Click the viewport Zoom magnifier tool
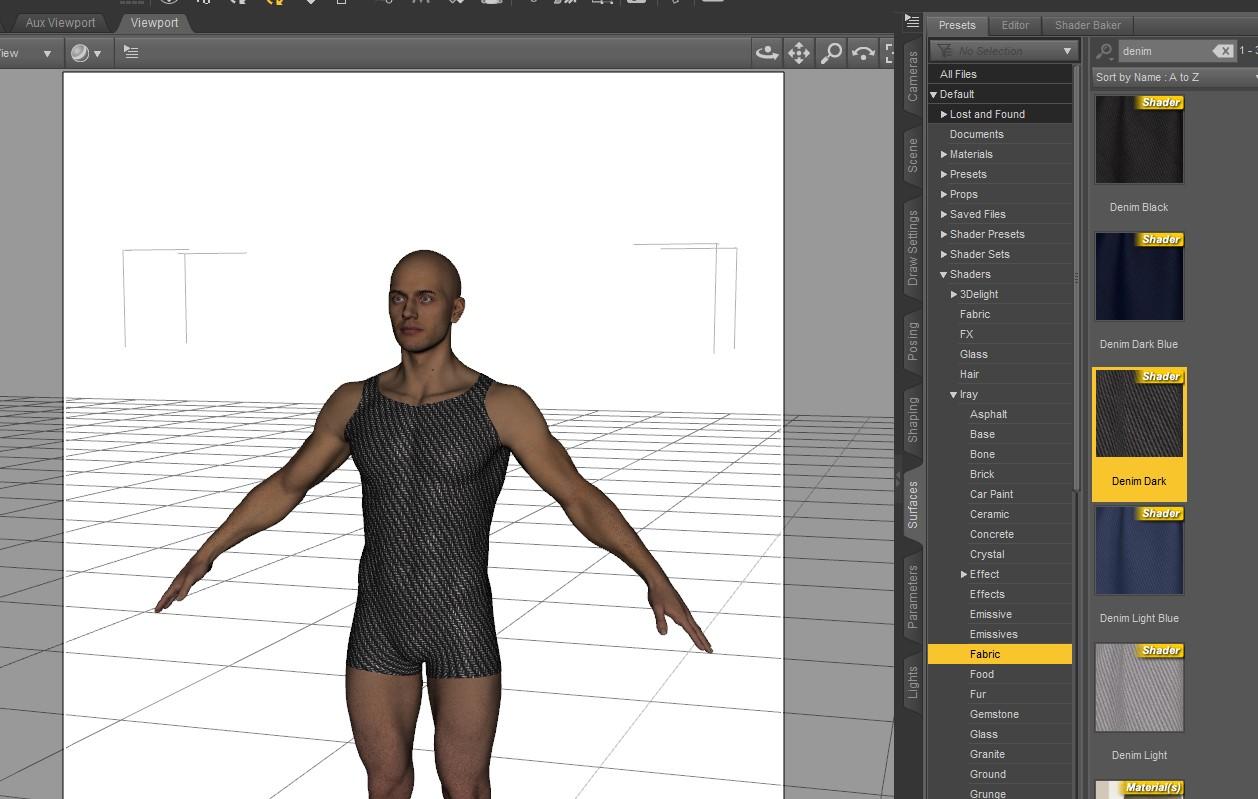Screen dimensions: 1258x799 click(x=831, y=53)
